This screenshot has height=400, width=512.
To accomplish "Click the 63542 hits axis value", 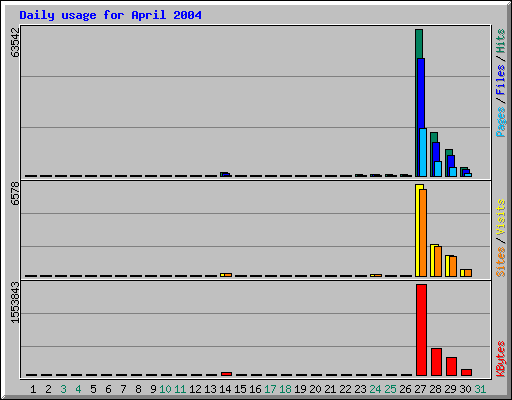I will click(x=15, y=43).
